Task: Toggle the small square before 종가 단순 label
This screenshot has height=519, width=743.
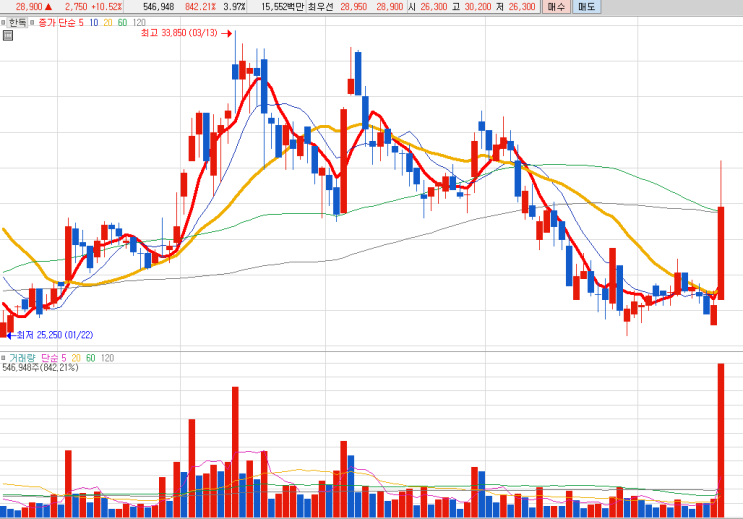Action: point(32,22)
